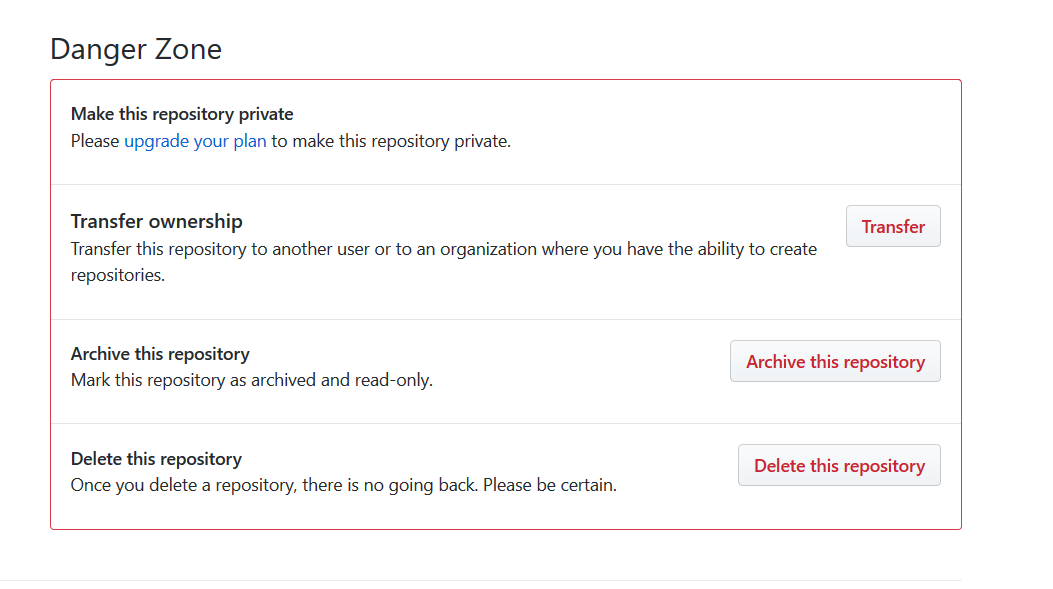Open the upgrade your plan link

(x=195, y=141)
